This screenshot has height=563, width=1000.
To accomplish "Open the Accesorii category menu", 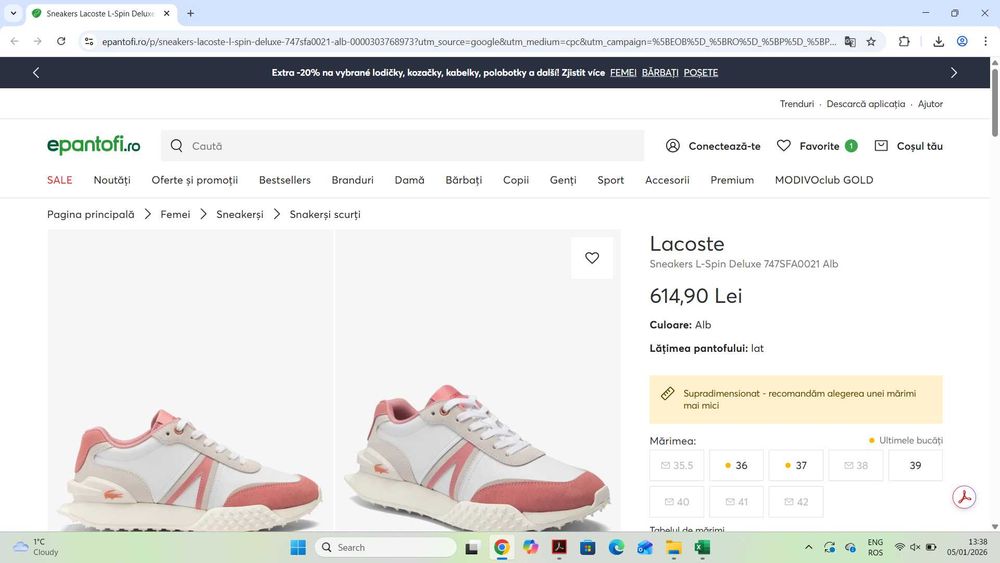I will pyautogui.click(x=667, y=180).
